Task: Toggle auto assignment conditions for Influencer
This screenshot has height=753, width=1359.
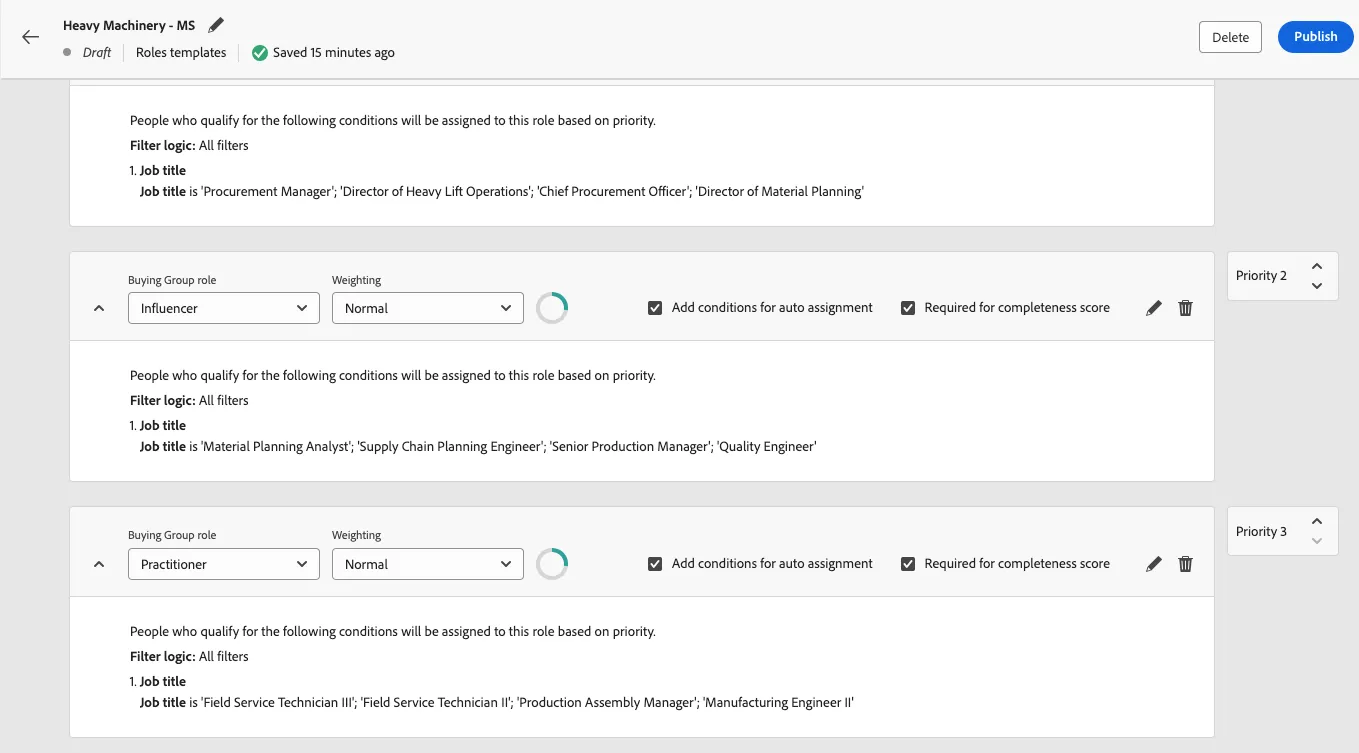Action: 655,308
